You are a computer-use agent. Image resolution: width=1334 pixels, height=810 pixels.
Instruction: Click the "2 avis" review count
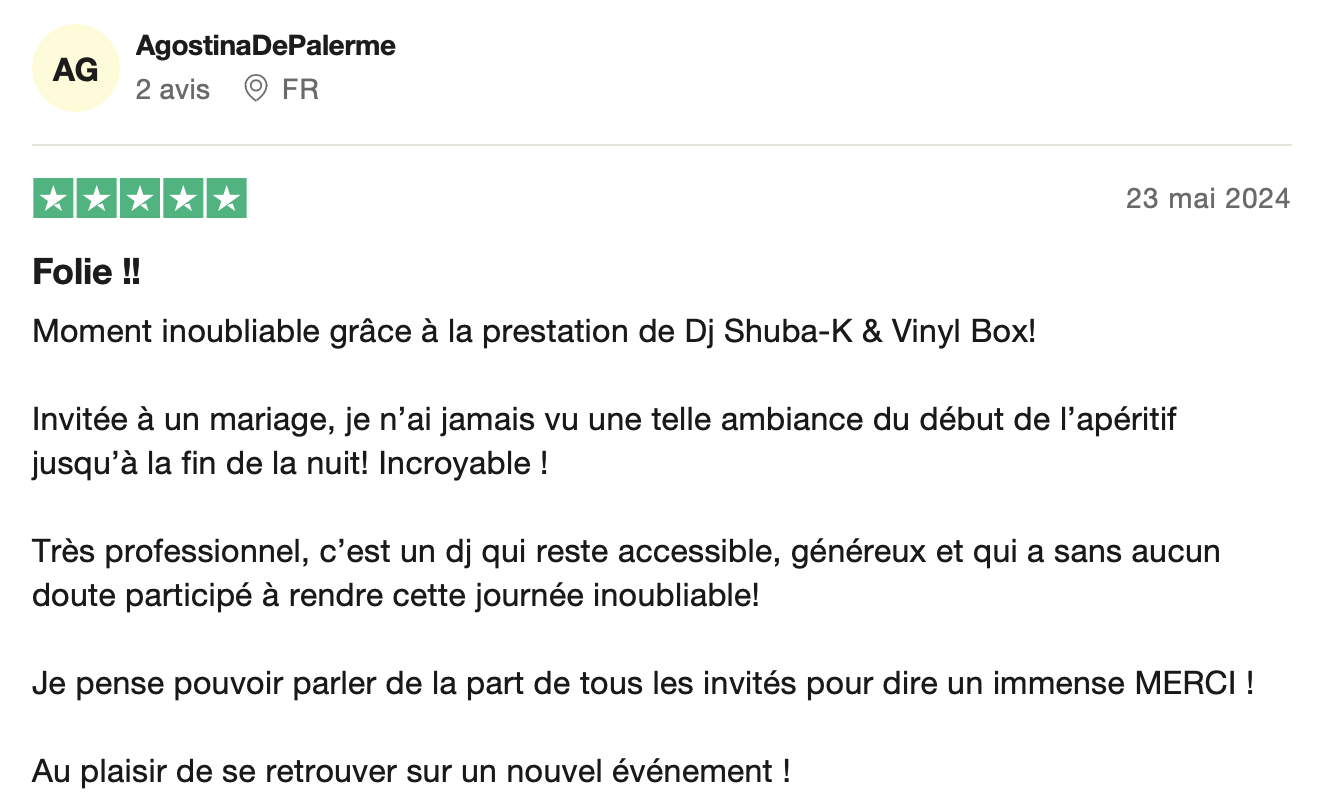[173, 90]
